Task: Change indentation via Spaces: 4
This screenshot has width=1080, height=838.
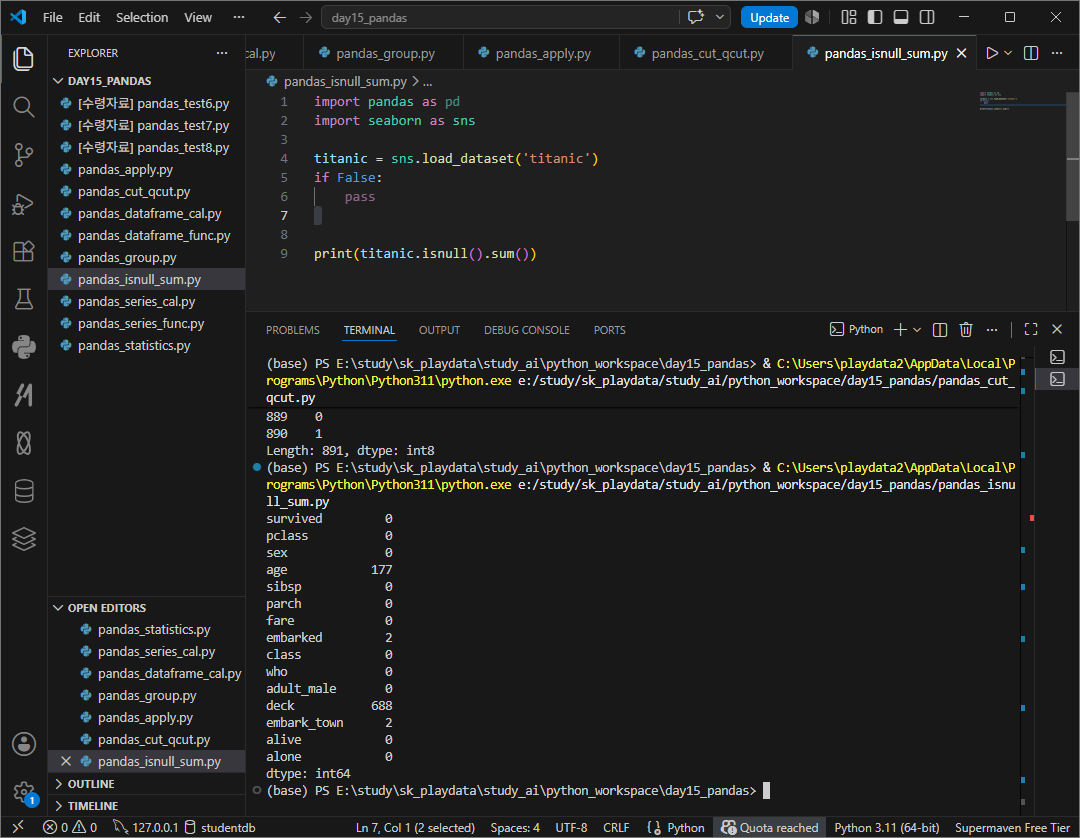Action: (x=515, y=828)
